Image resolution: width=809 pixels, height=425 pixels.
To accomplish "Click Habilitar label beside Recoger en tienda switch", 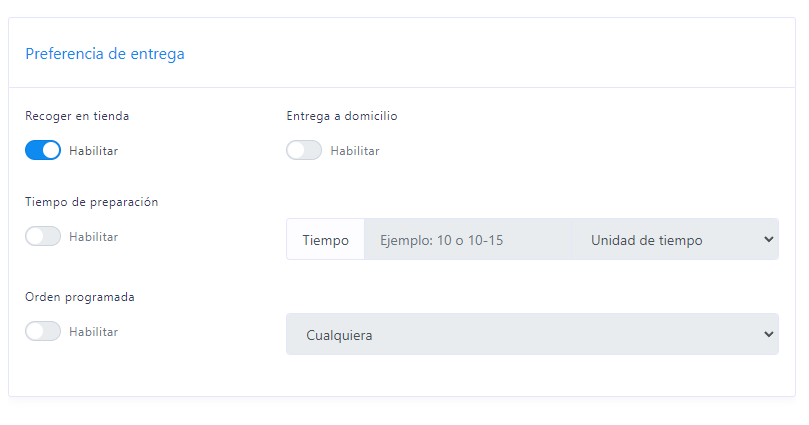I will 93,151.
